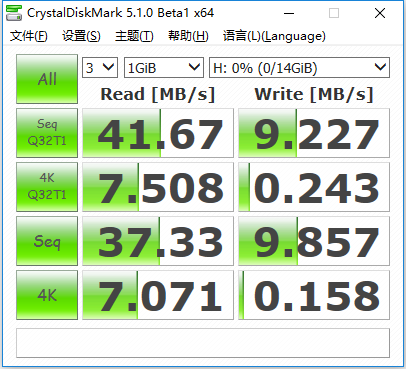This screenshot has height=369, width=406.
Task: Open the test count dropdown showing 3
Action: click(x=100, y=68)
